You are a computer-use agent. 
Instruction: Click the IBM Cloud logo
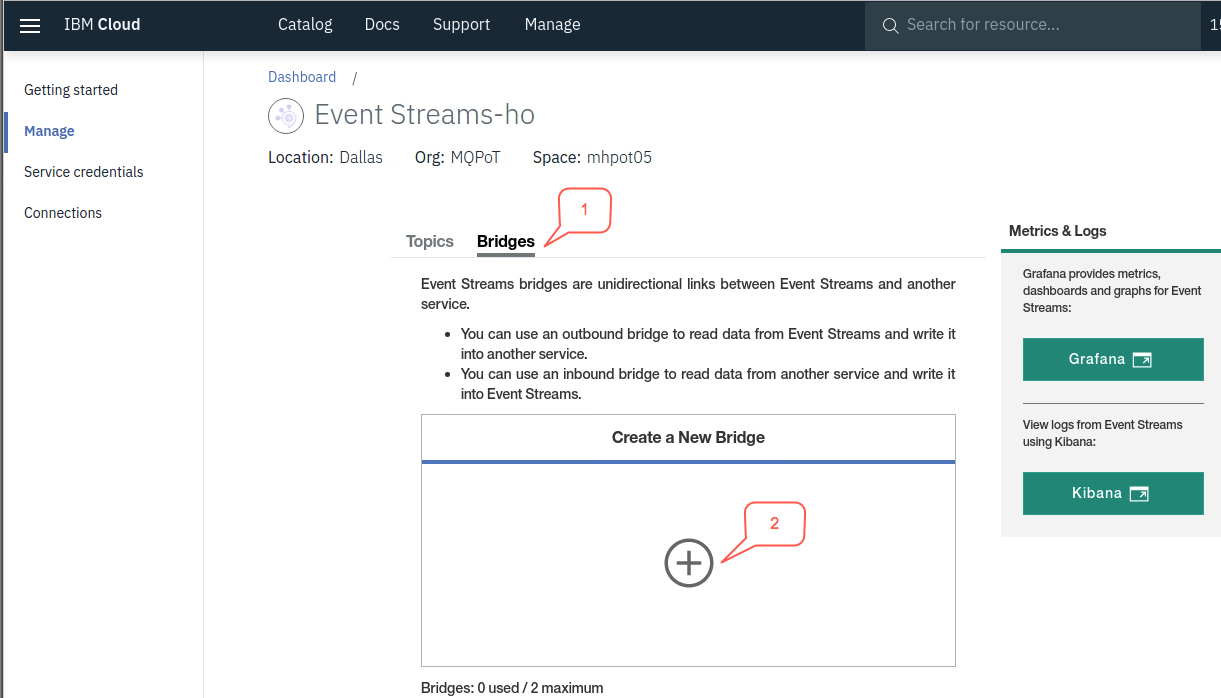[x=102, y=24]
